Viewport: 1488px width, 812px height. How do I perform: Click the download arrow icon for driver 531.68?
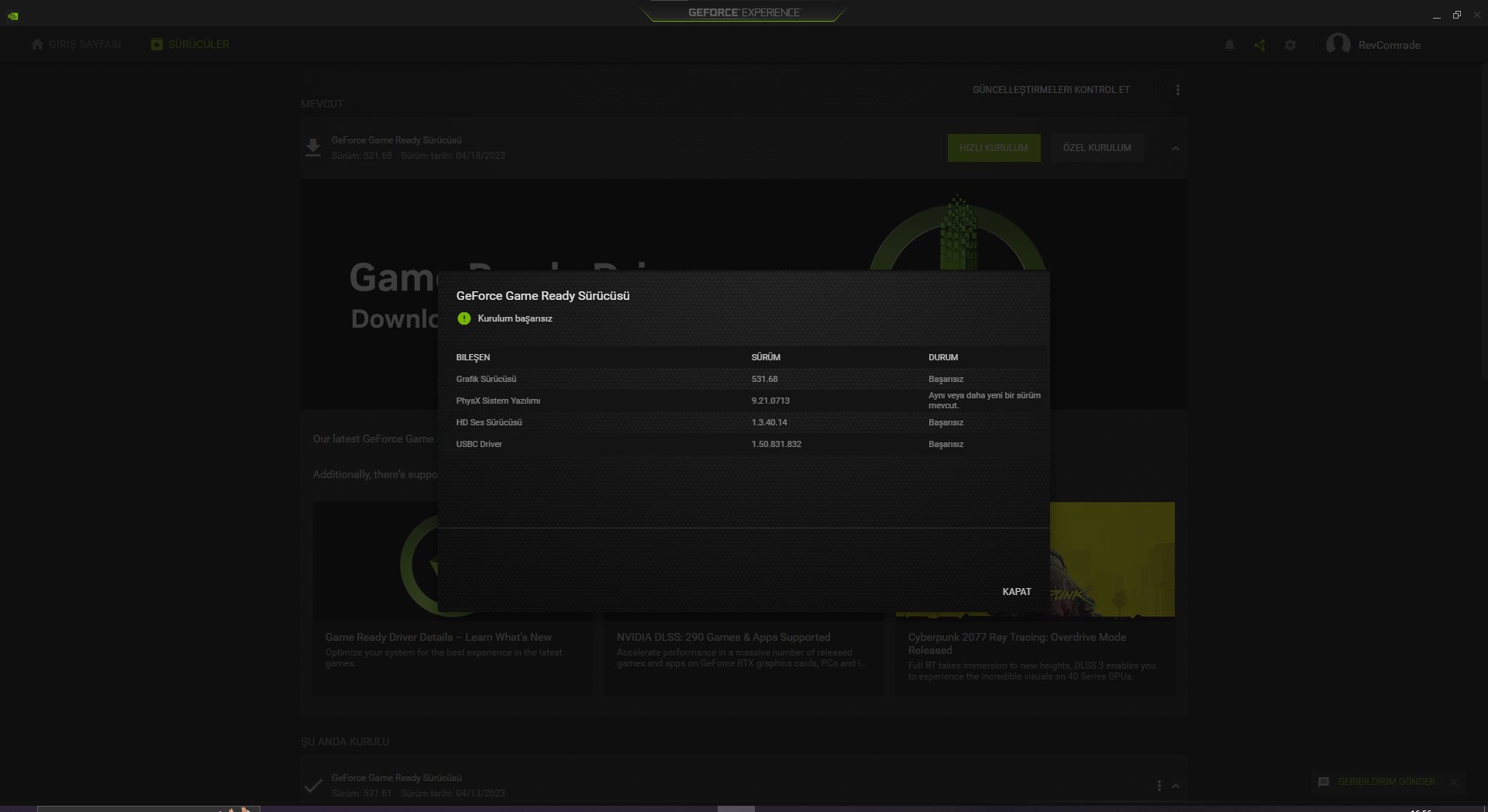pos(313,147)
